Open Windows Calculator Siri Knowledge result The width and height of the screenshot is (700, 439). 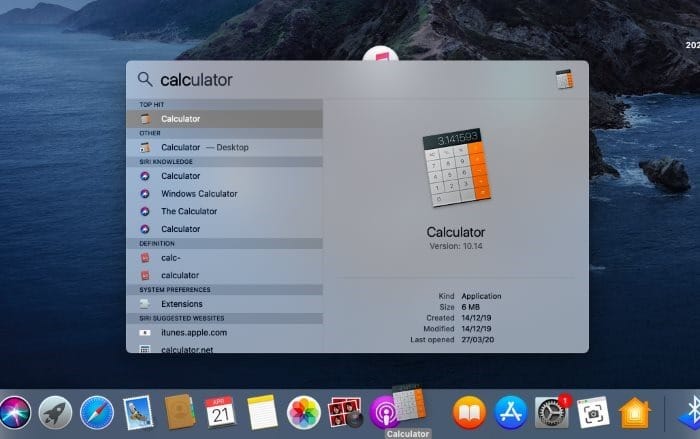[224, 194]
